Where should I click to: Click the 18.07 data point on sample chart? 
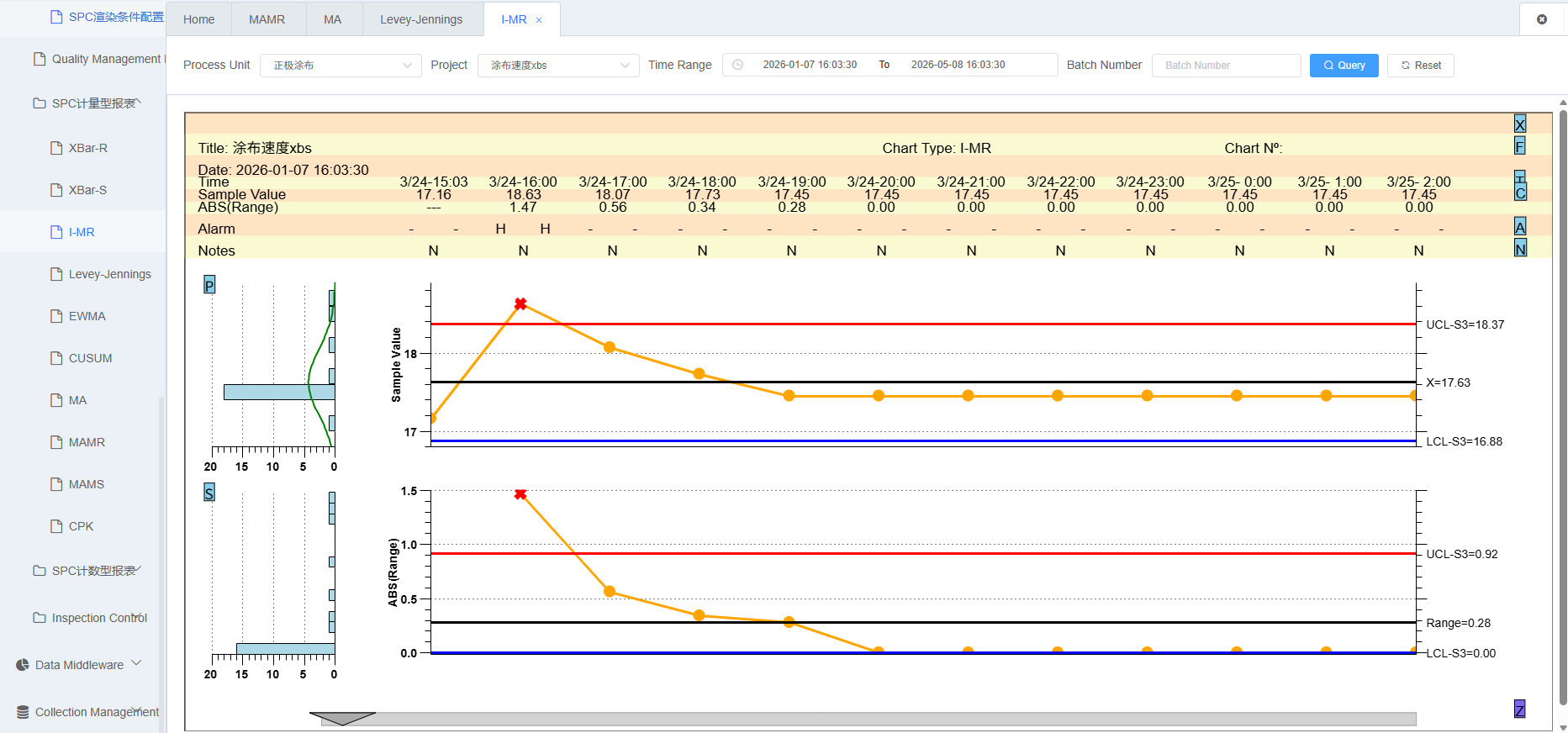click(x=610, y=347)
